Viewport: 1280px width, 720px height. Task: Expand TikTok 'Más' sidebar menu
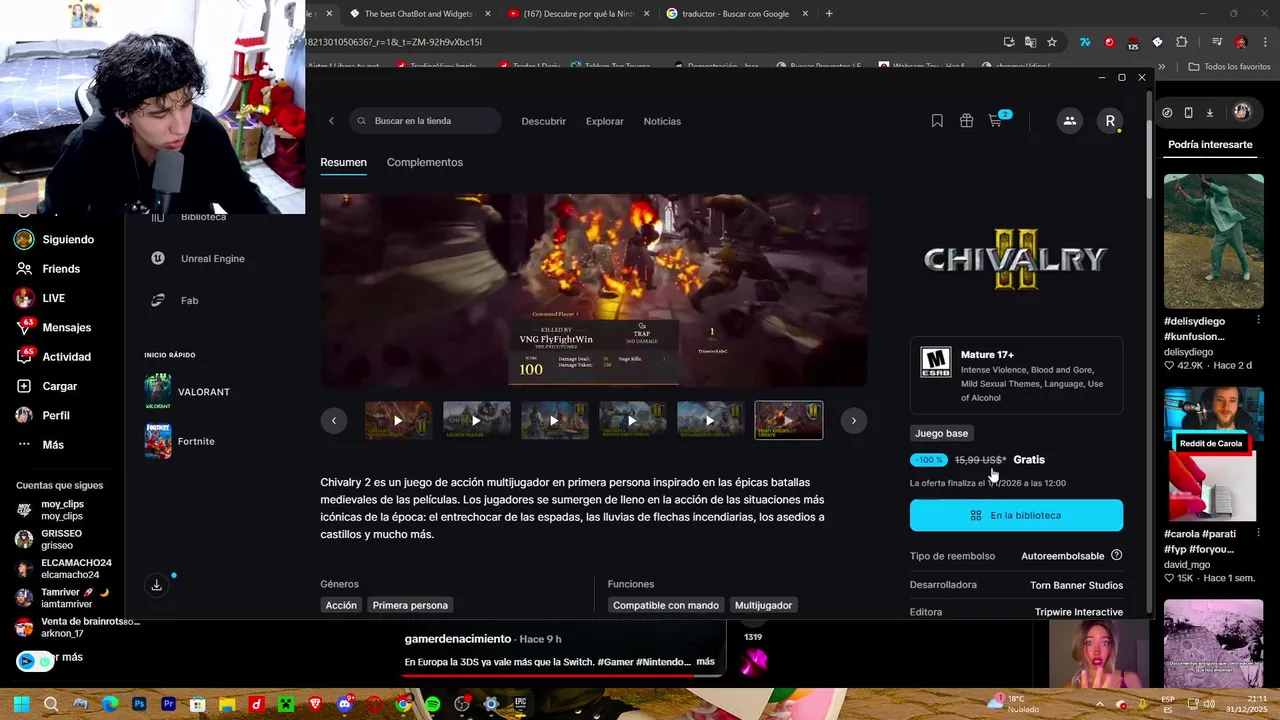(40, 444)
